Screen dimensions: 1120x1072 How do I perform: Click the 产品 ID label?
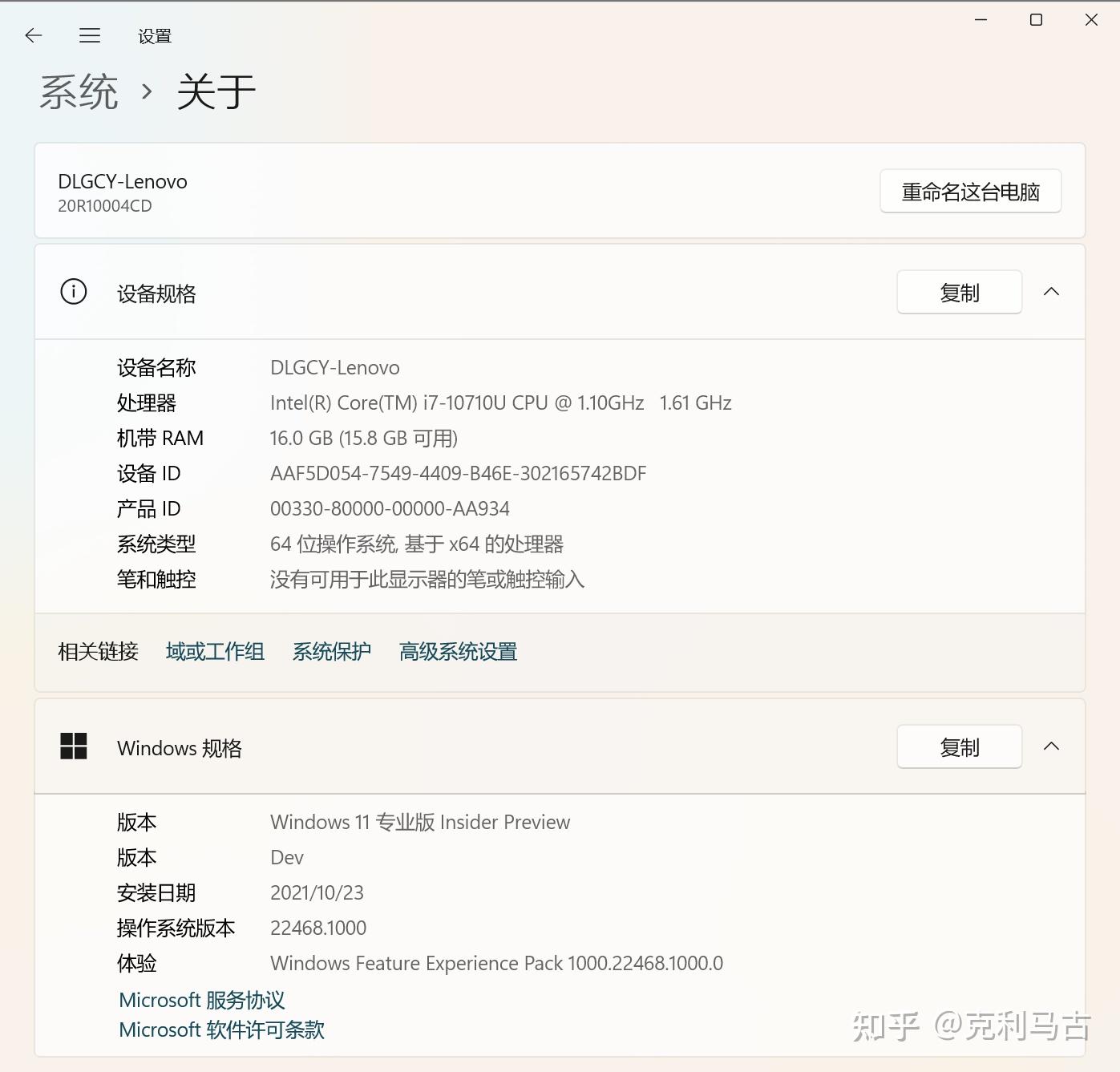[x=148, y=509]
